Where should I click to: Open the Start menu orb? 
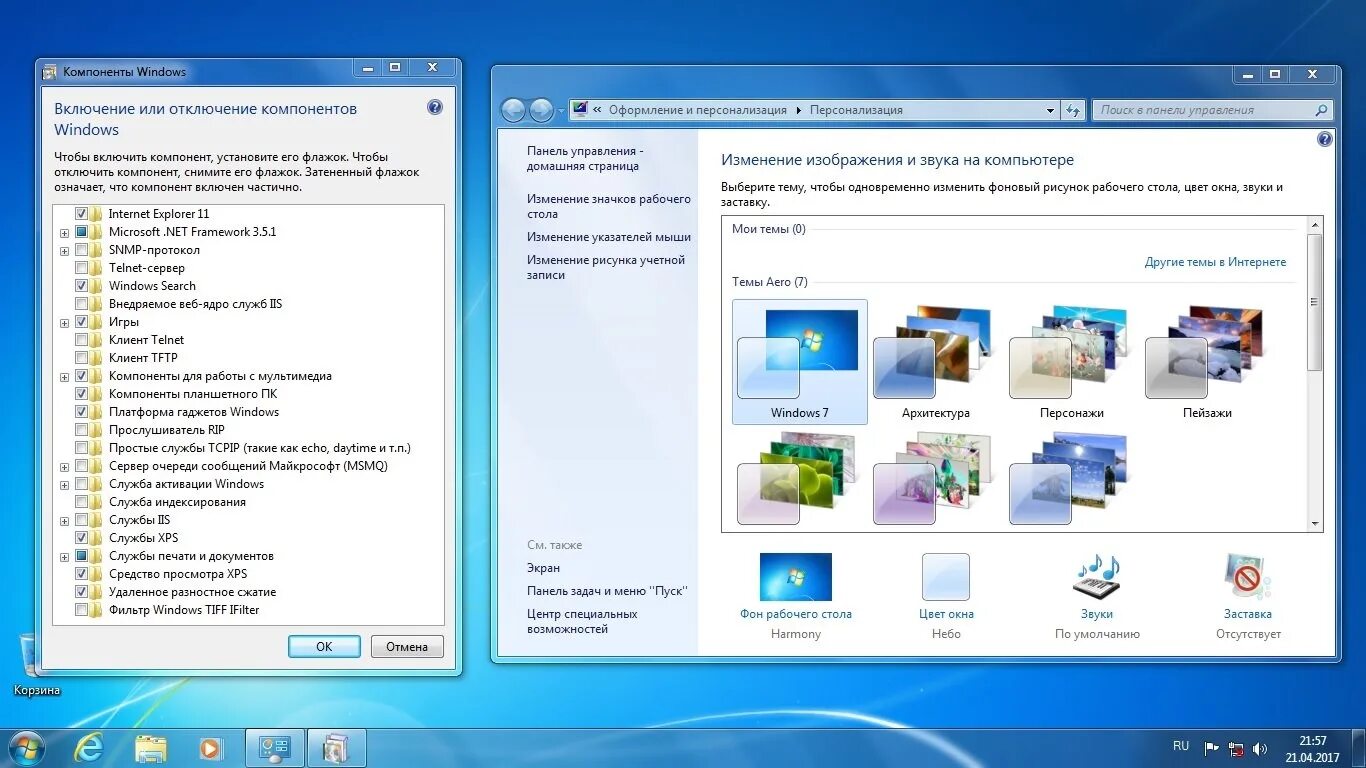(26, 748)
